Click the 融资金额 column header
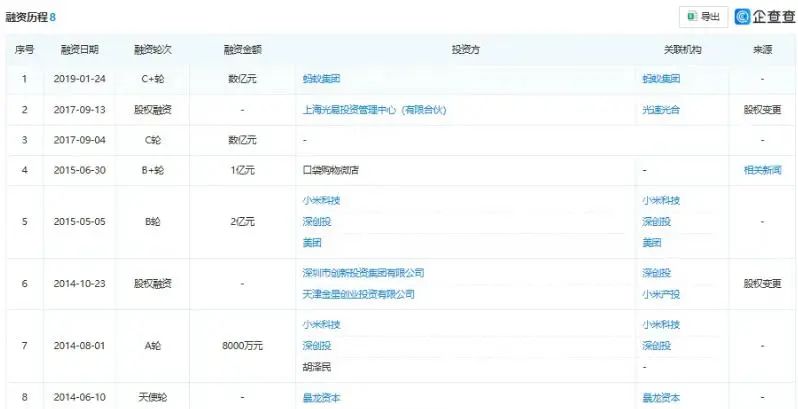The image size is (798, 409). 242,50
